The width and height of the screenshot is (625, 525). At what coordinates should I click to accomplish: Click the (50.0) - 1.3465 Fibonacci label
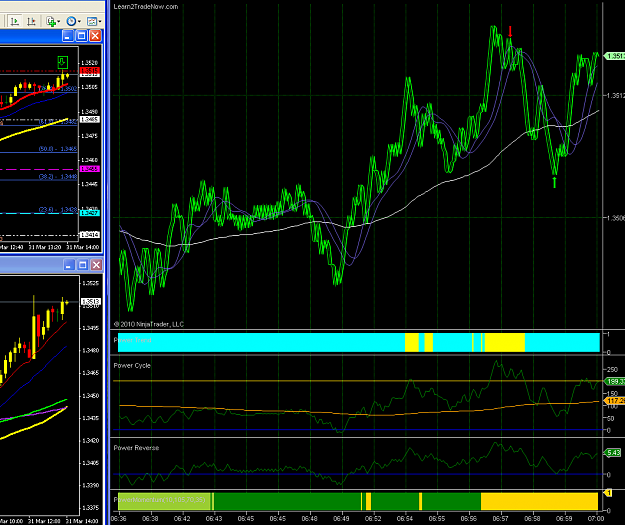coord(58,149)
